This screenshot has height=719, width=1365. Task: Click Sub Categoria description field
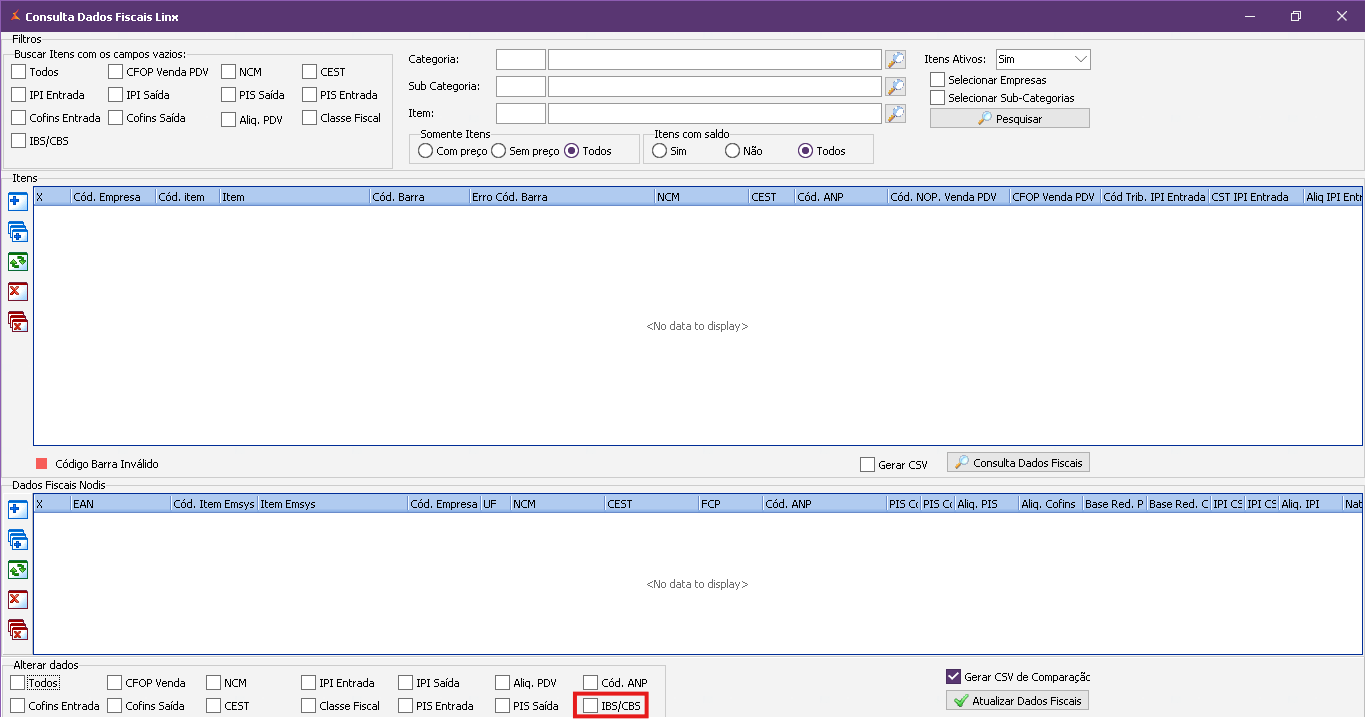pos(714,86)
